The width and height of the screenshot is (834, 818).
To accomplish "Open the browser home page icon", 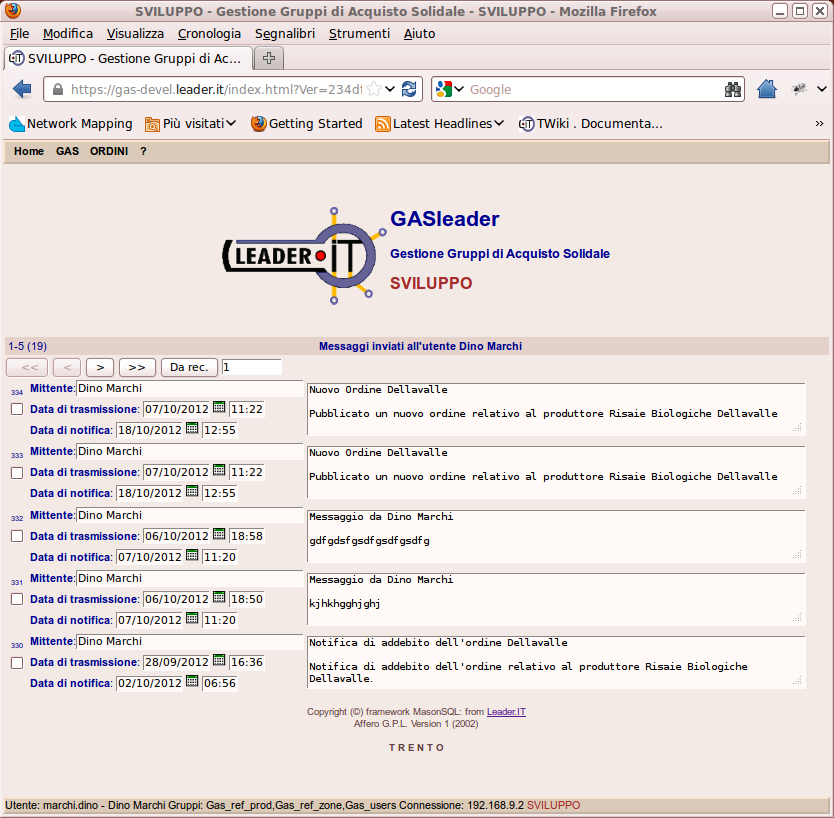I will pyautogui.click(x=767, y=89).
